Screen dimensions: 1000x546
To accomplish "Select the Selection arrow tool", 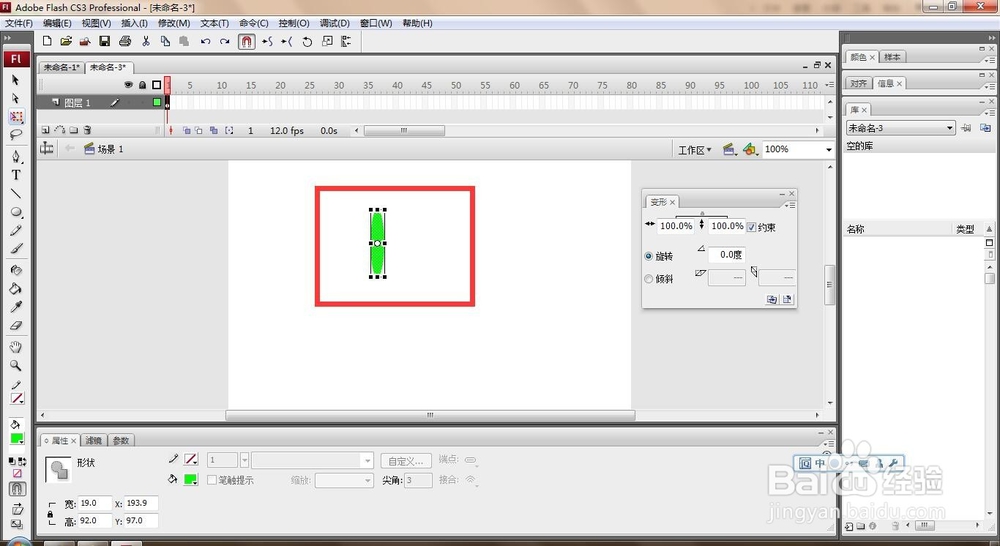I will click(16, 80).
